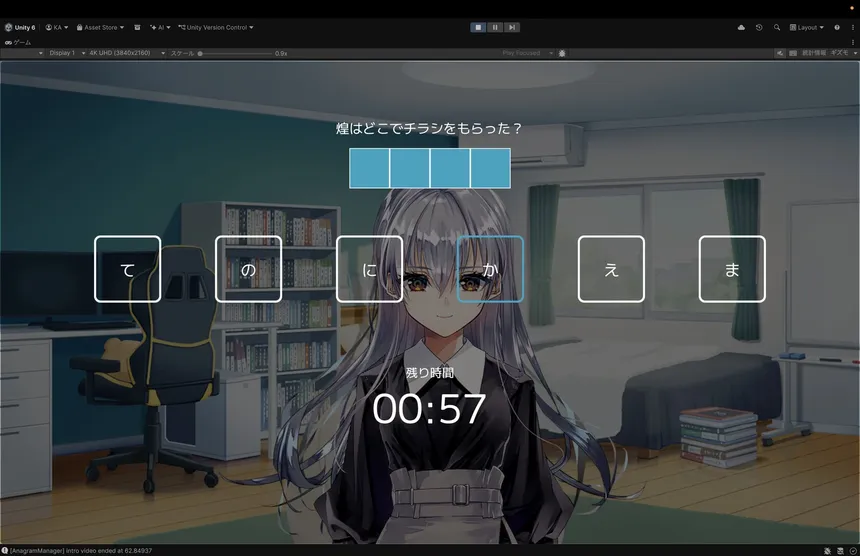Open the Asset Store dropdown
The image size is (860, 556).
coord(100,27)
